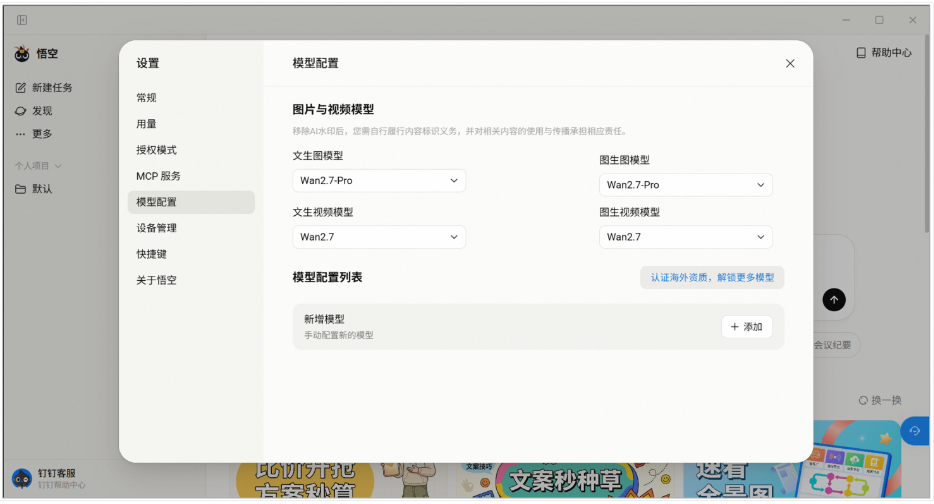This screenshot has width=934, height=504.
Task: Open the 图生图模型 dropdown
Action: (686, 185)
